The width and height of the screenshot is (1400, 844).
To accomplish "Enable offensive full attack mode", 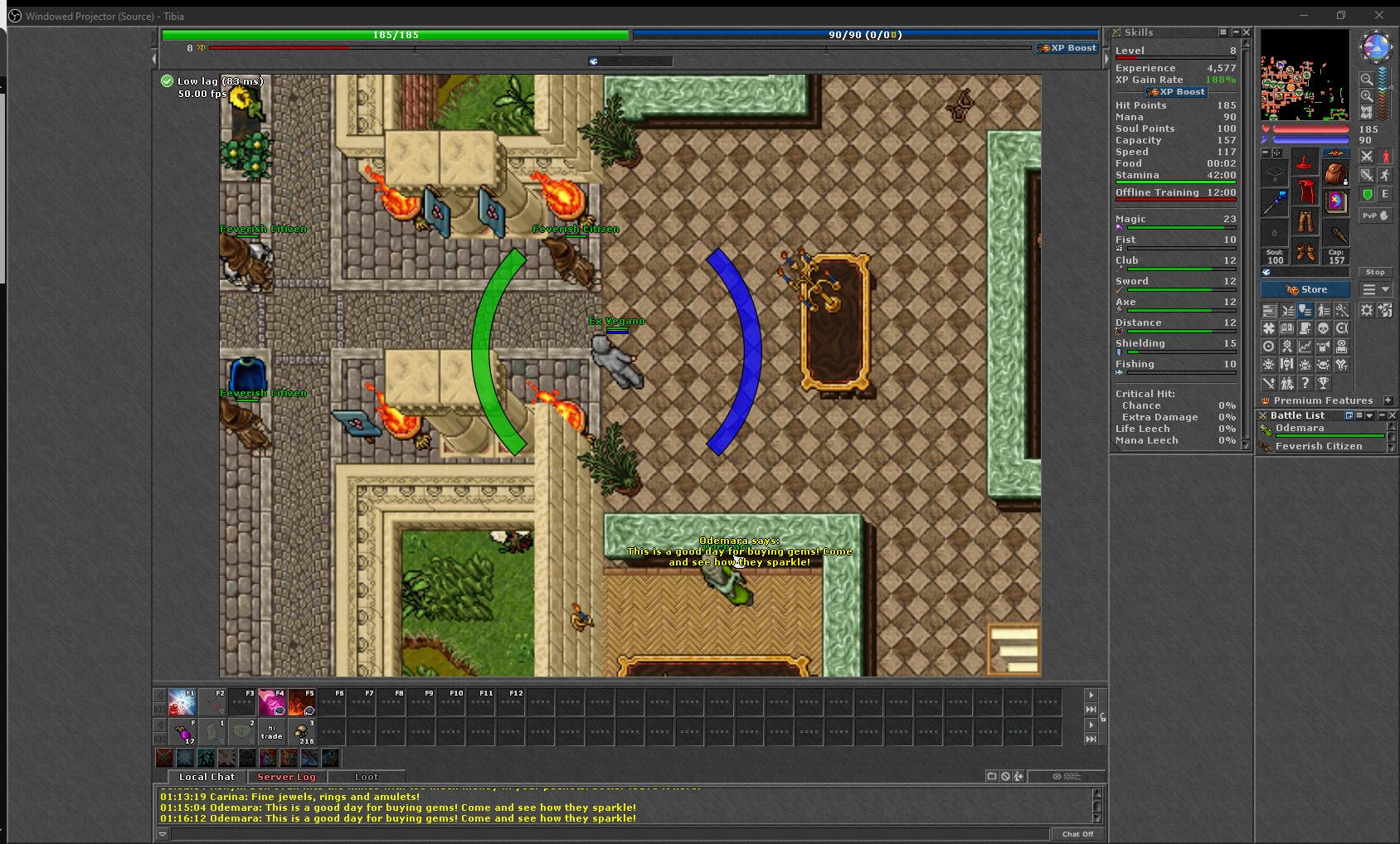I will coord(1367,156).
